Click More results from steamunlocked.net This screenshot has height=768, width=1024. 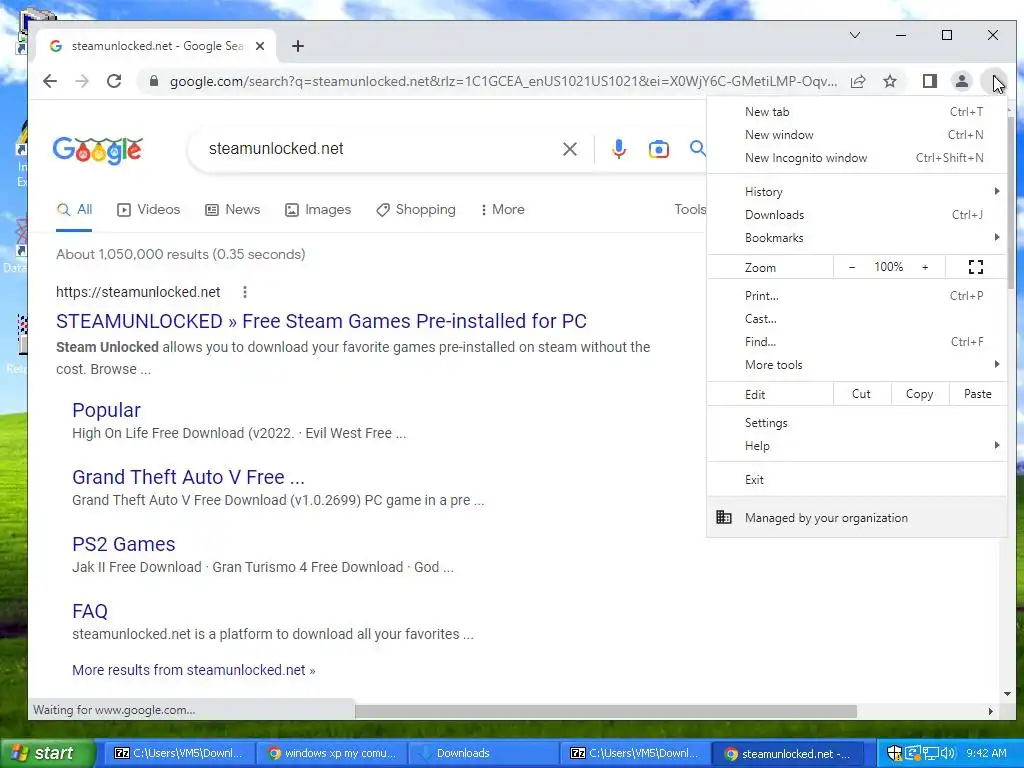point(193,670)
